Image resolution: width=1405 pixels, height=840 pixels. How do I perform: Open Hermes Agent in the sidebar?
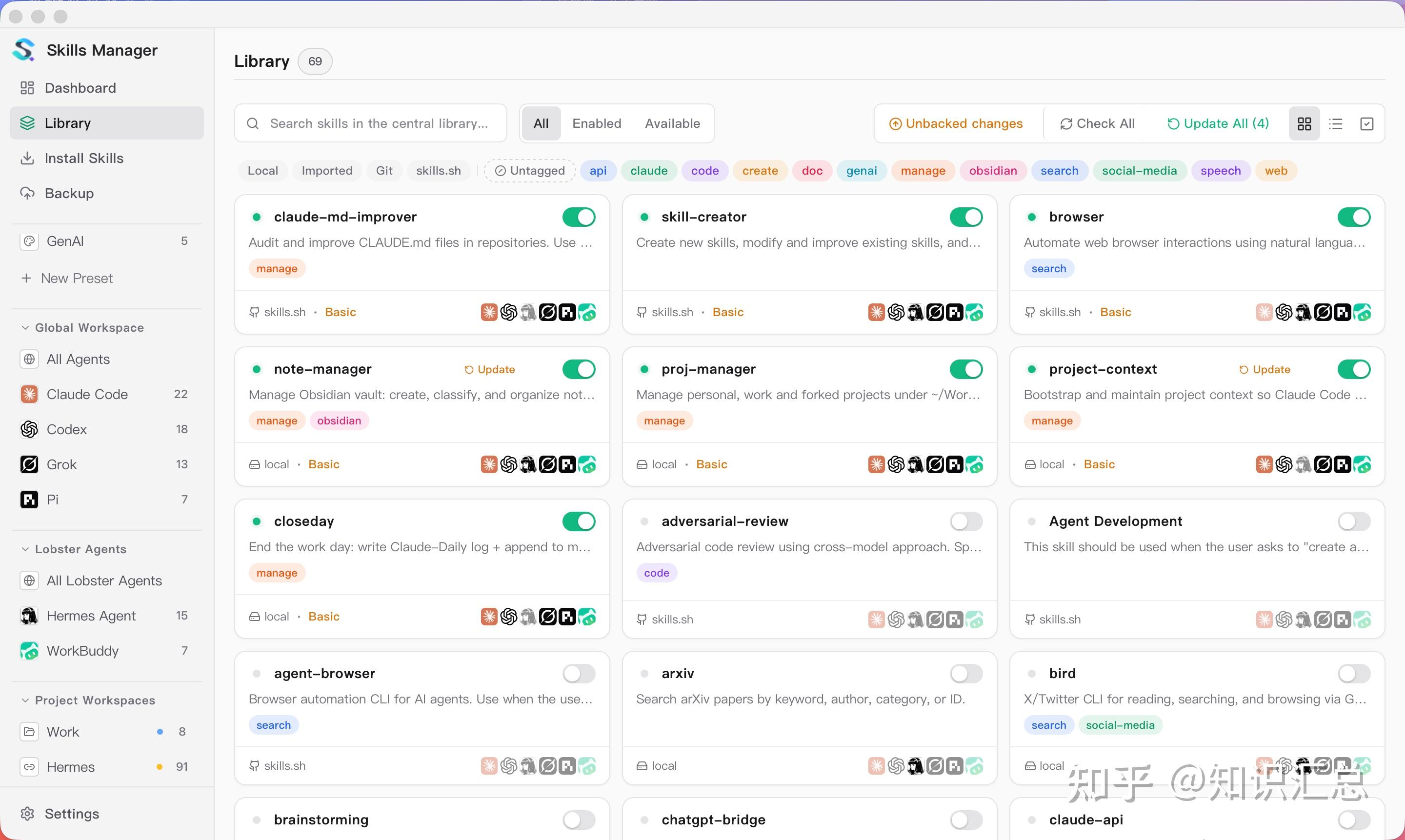pos(106,615)
